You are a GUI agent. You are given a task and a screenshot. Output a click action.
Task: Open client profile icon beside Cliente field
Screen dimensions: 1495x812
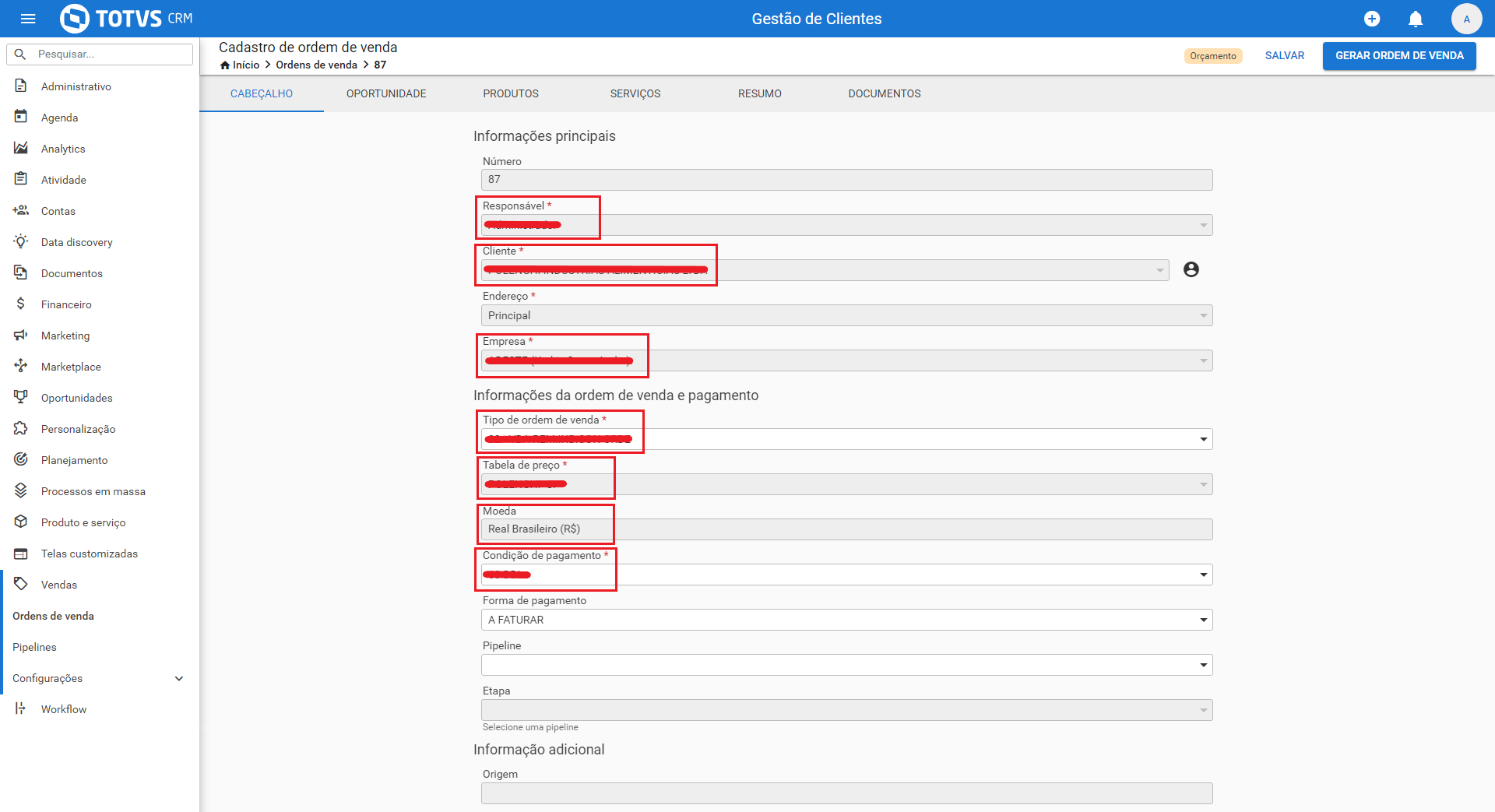(1191, 269)
